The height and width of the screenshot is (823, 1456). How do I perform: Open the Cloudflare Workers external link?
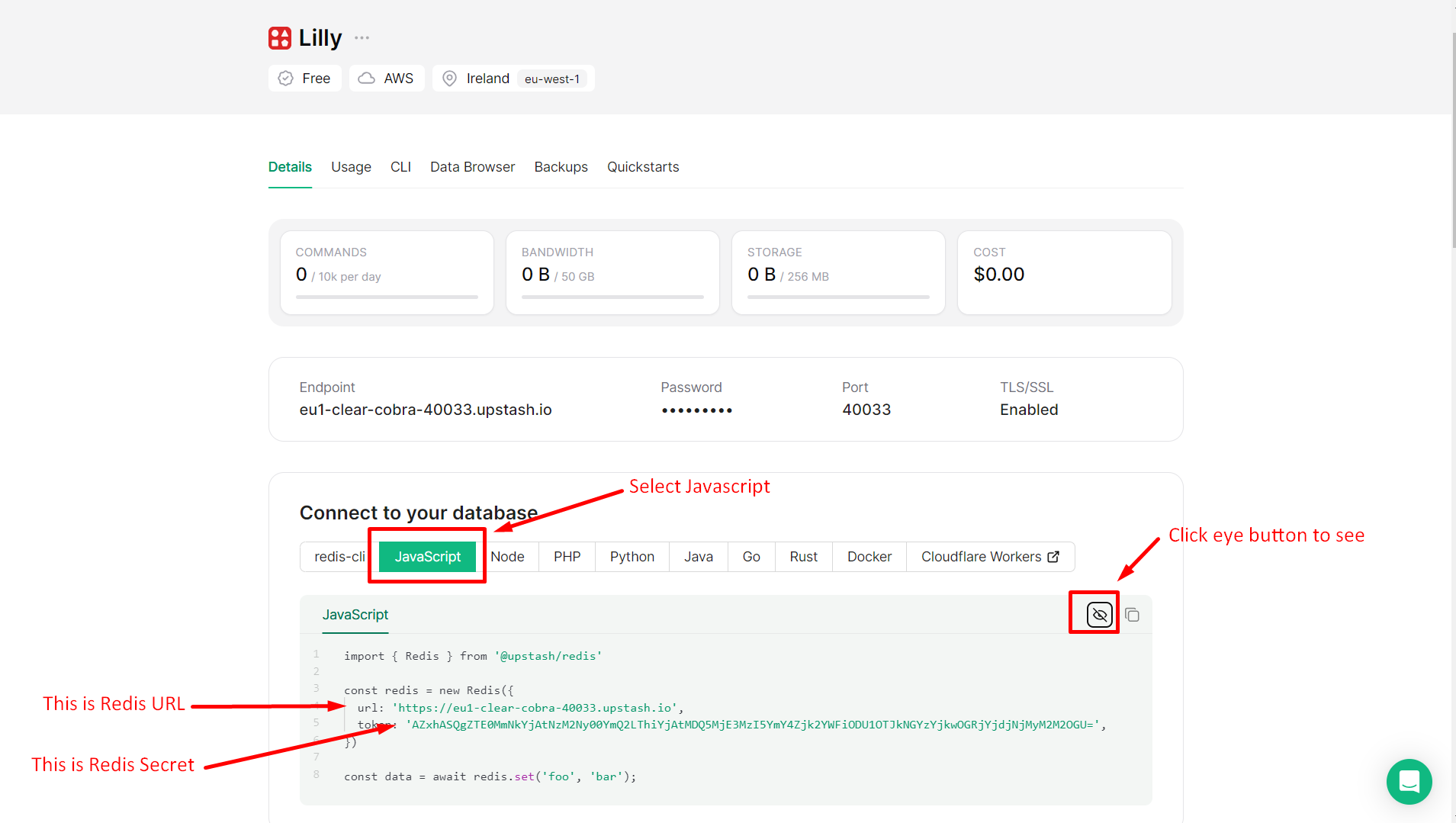990,557
